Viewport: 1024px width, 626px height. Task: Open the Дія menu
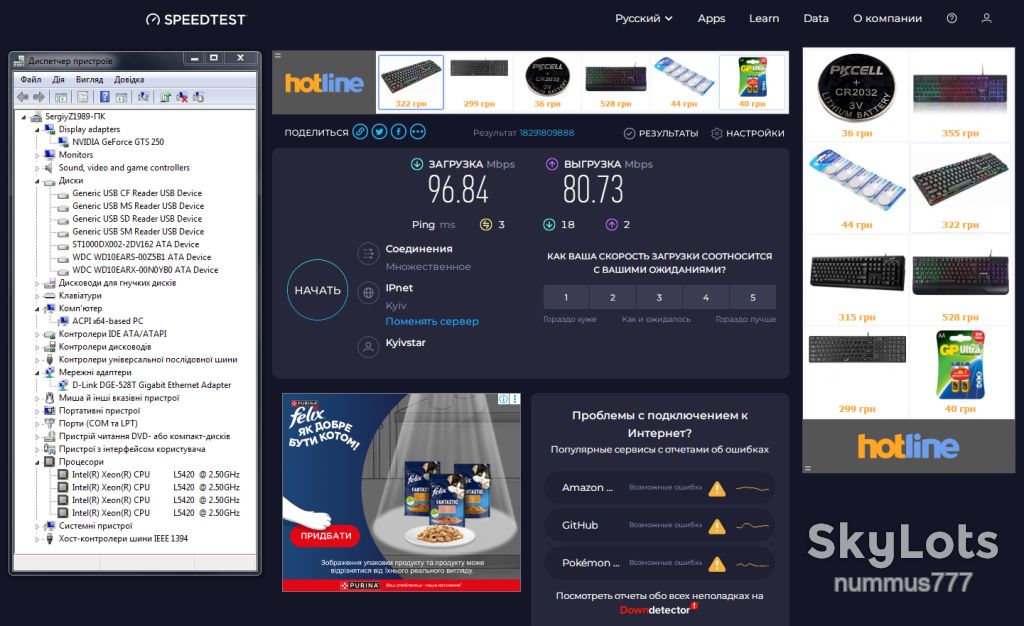pos(58,80)
